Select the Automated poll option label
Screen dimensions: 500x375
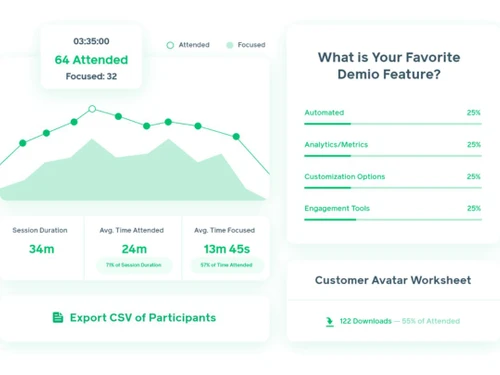pyautogui.click(x=324, y=113)
